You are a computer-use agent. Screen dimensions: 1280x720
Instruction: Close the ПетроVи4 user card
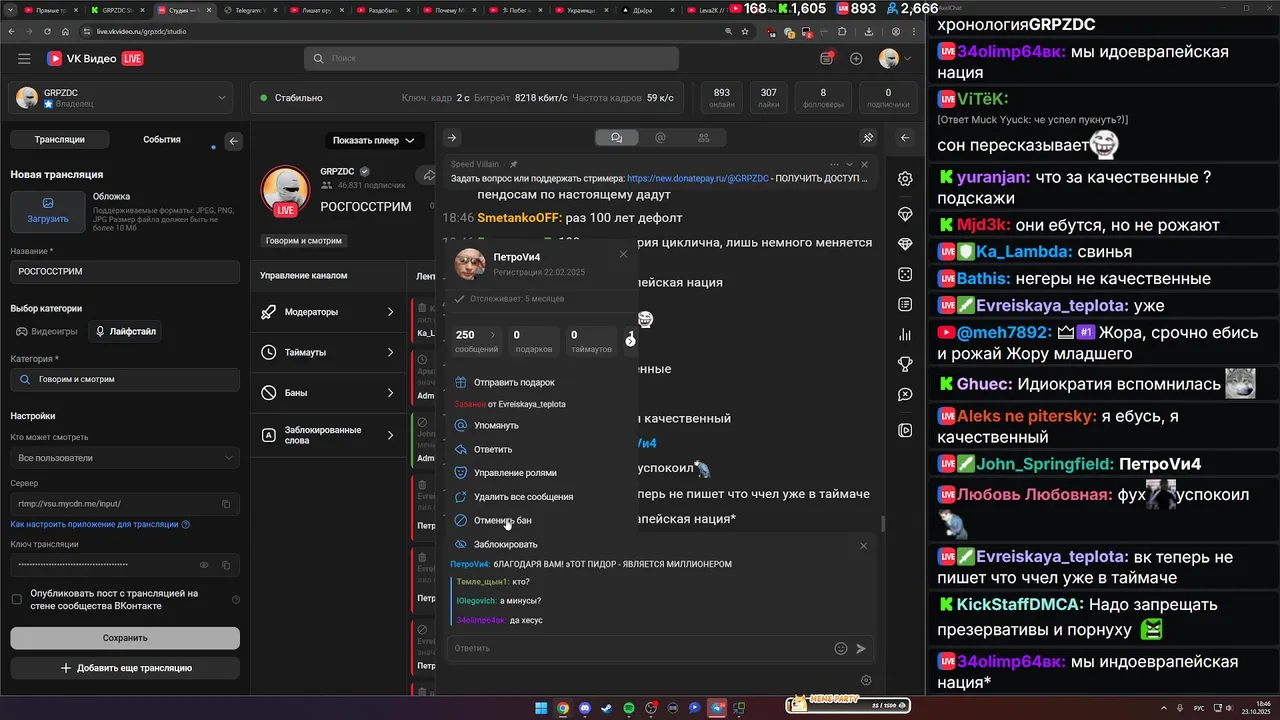click(x=623, y=254)
